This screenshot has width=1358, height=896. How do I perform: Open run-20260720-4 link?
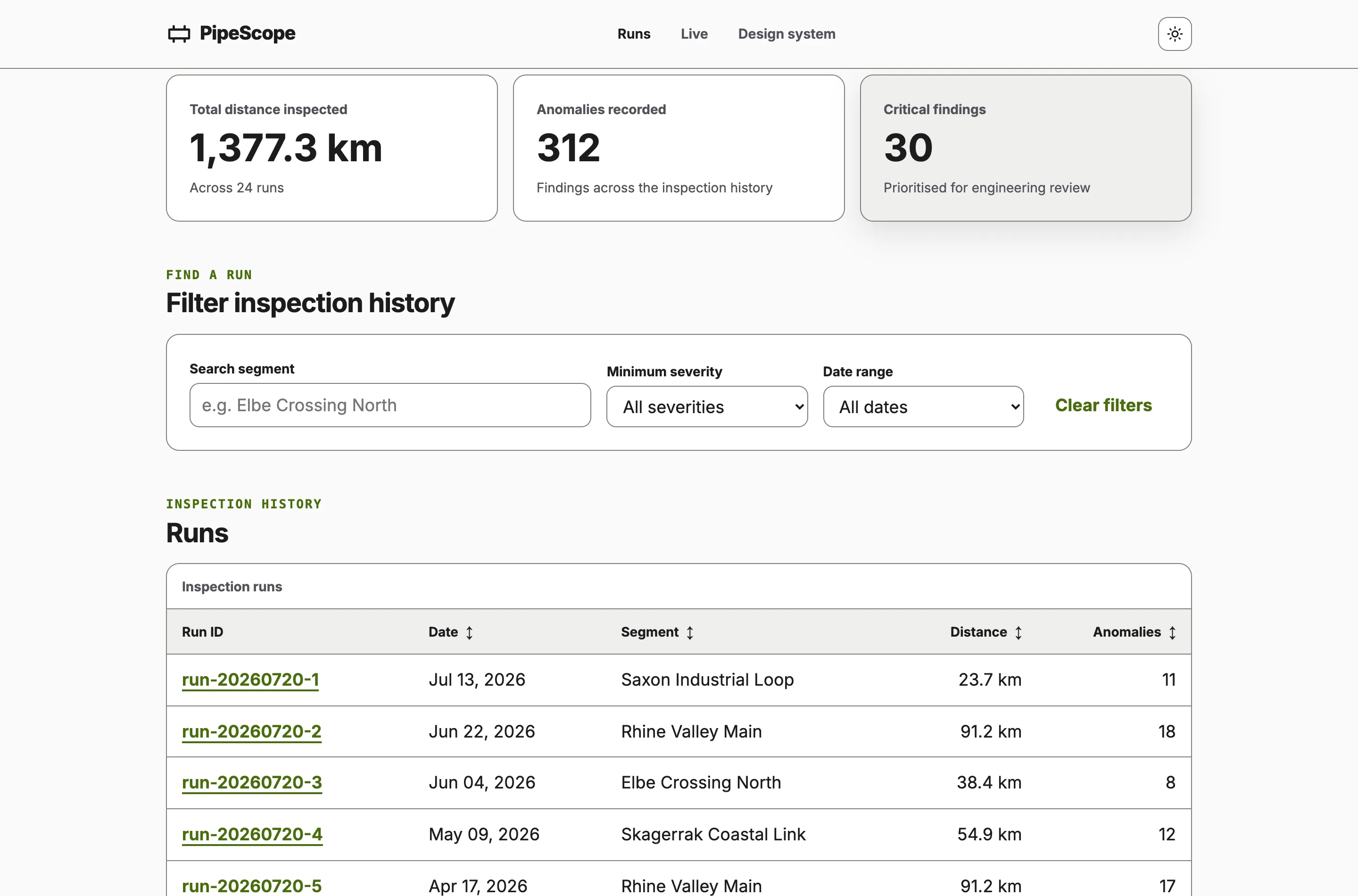(x=252, y=834)
